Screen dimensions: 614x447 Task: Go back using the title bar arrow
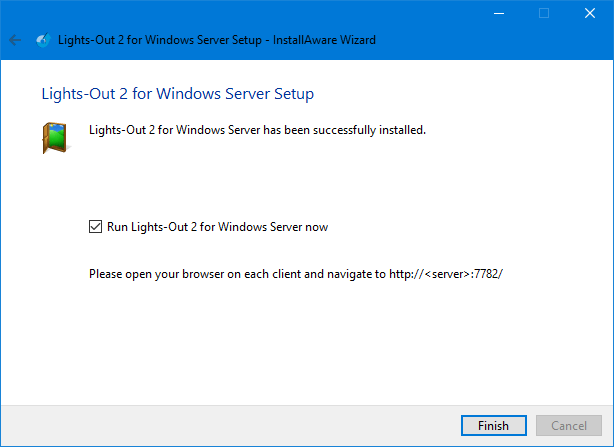coord(15,40)
